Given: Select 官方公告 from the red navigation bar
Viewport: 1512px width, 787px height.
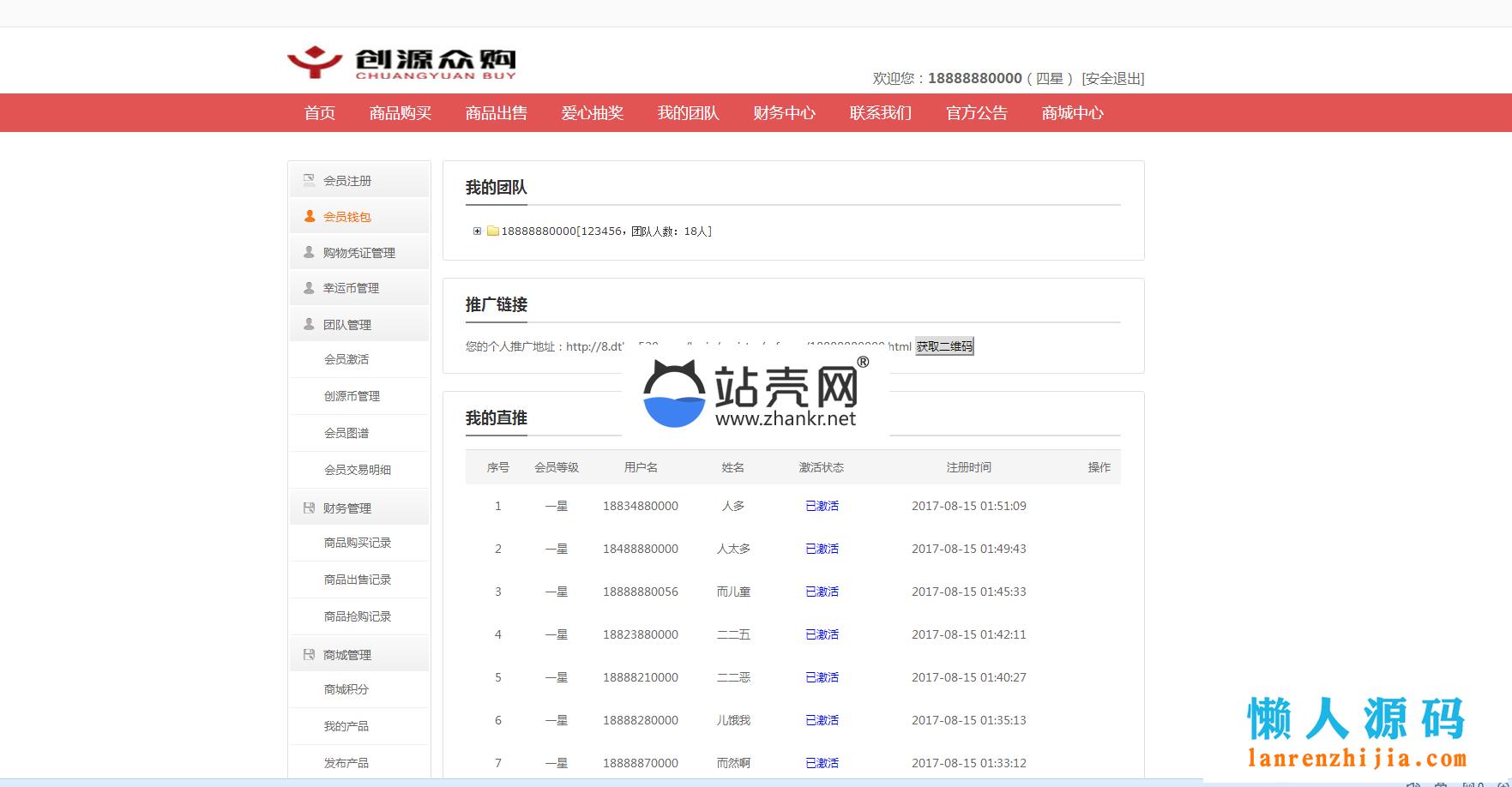Looking at the screenshot, I should tap(976, 113).
